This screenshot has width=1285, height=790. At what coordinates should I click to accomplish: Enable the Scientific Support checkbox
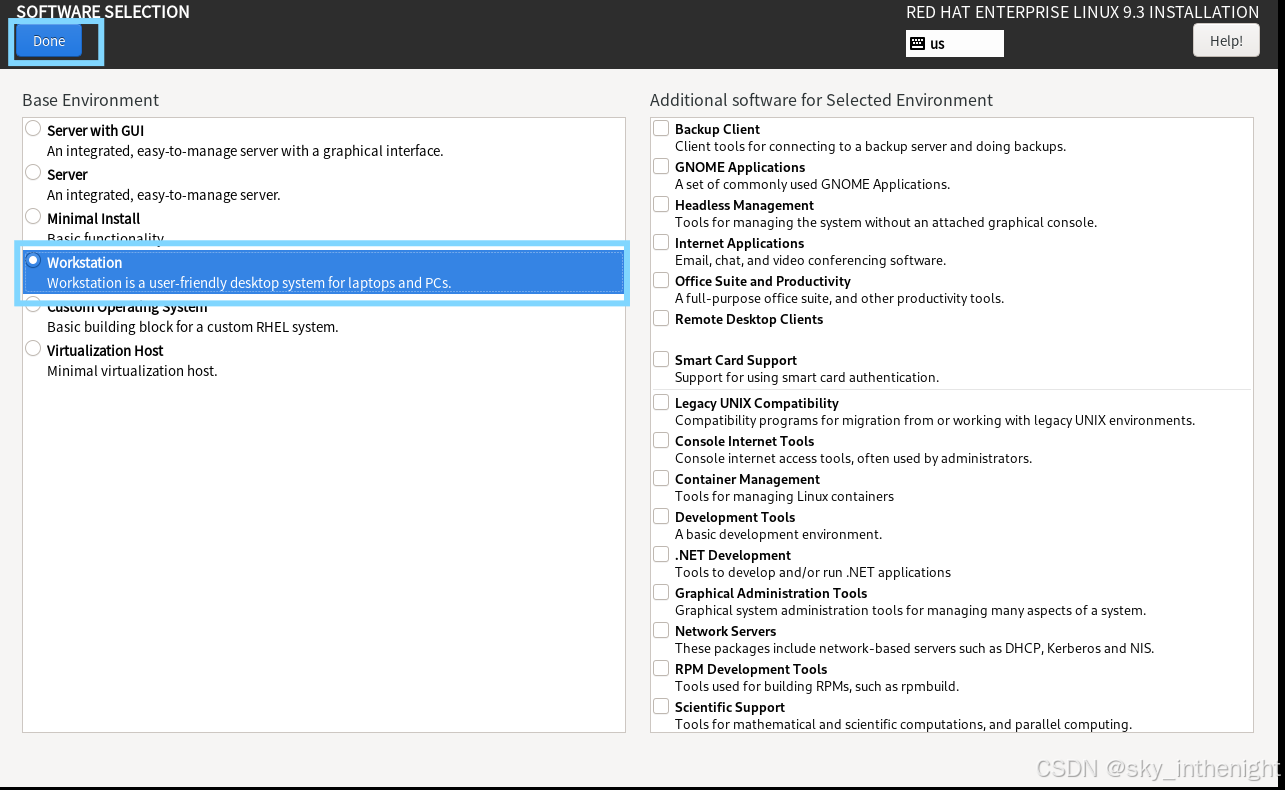661,706
